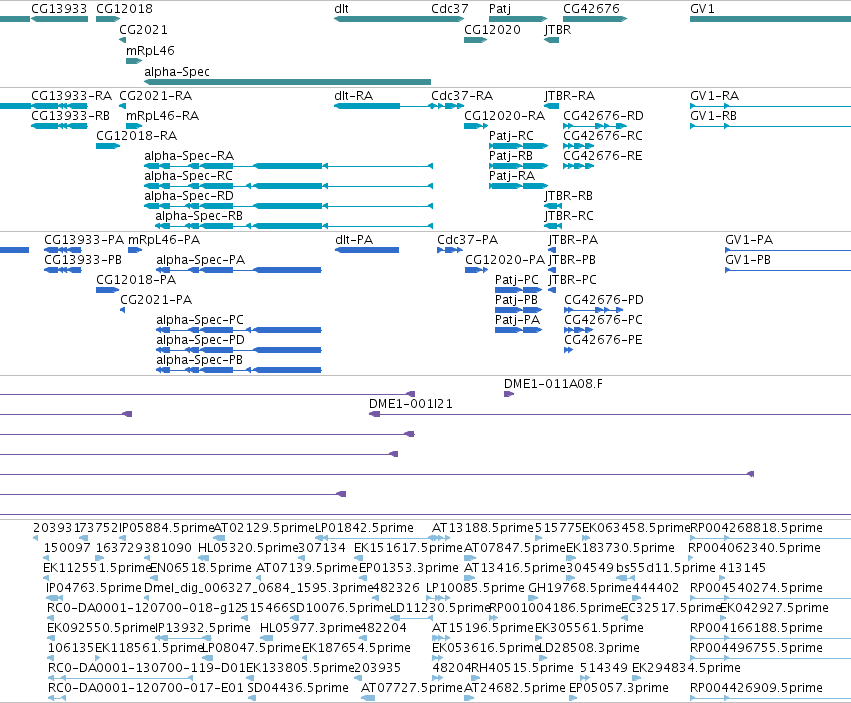Select the RP004062340.5prime EST label
The image size is (851, 703).
coord(754,548)
